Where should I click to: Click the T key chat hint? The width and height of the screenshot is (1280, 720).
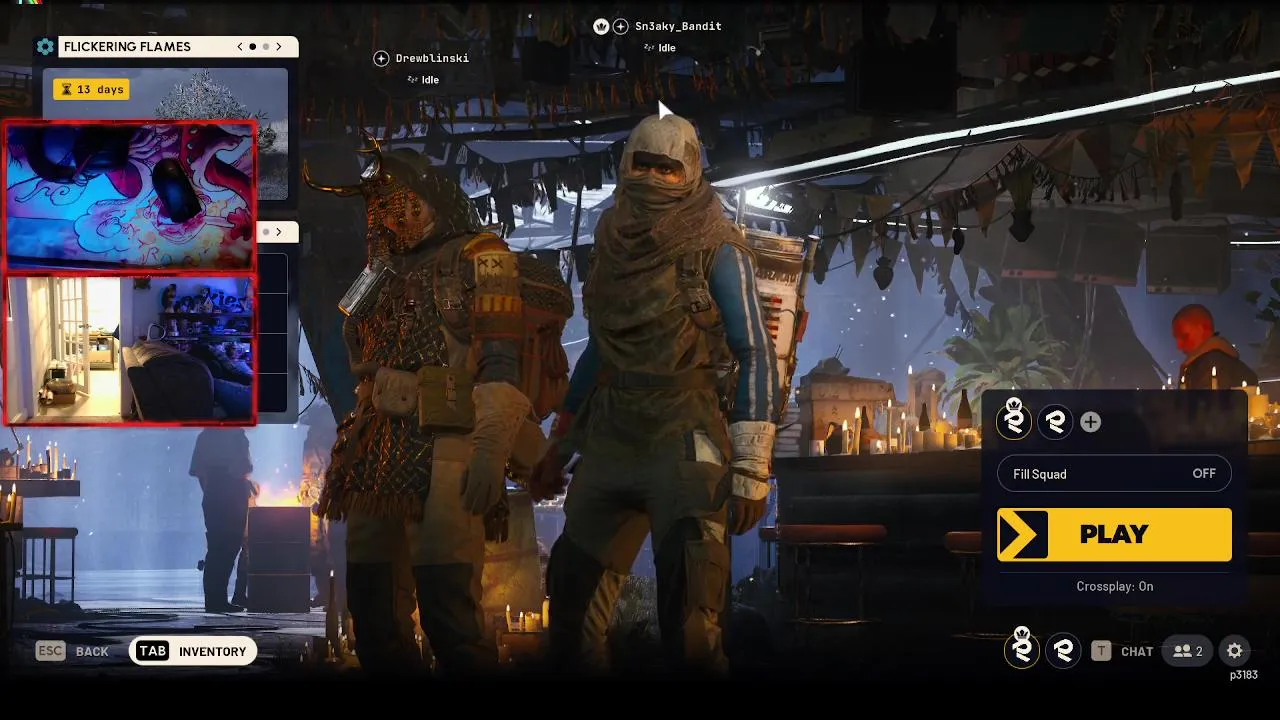click(x=1101, y=651)
